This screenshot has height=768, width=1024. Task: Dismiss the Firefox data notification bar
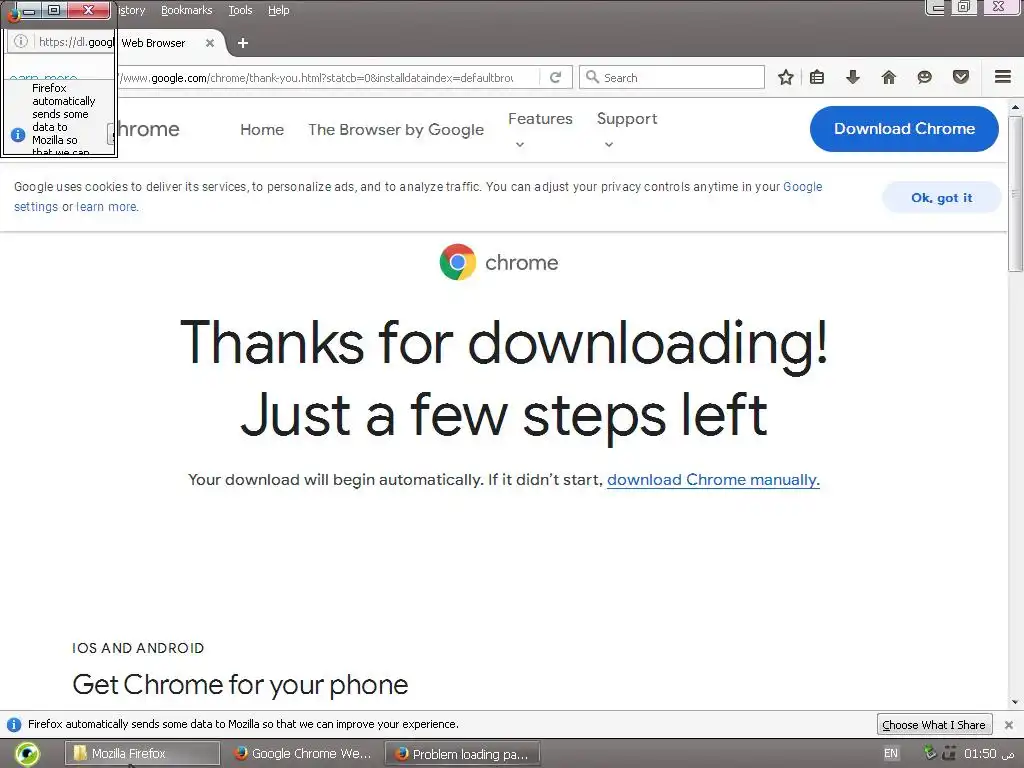(1009, 725)
